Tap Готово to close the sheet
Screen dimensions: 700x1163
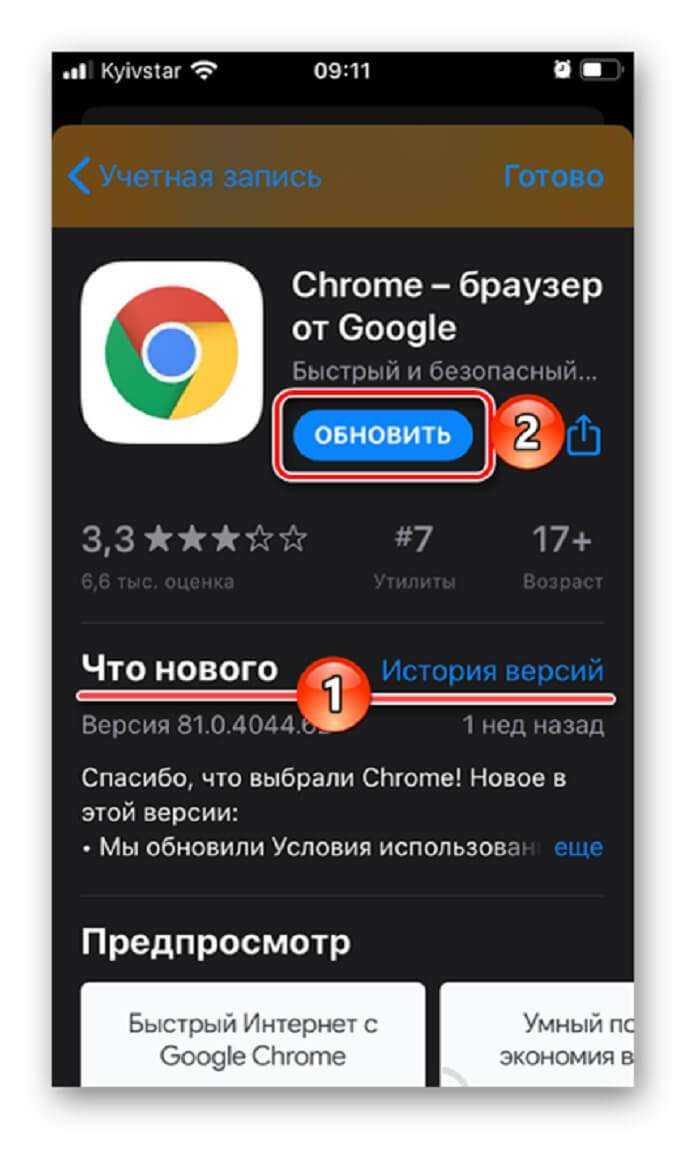coord(554,176)
